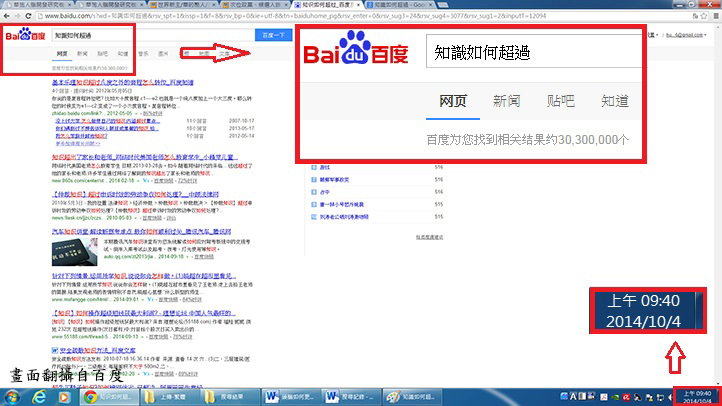Open the 上傳-繁體 folder in the taskbar
This screenshot has width=722, height=406.
point(168,397)
